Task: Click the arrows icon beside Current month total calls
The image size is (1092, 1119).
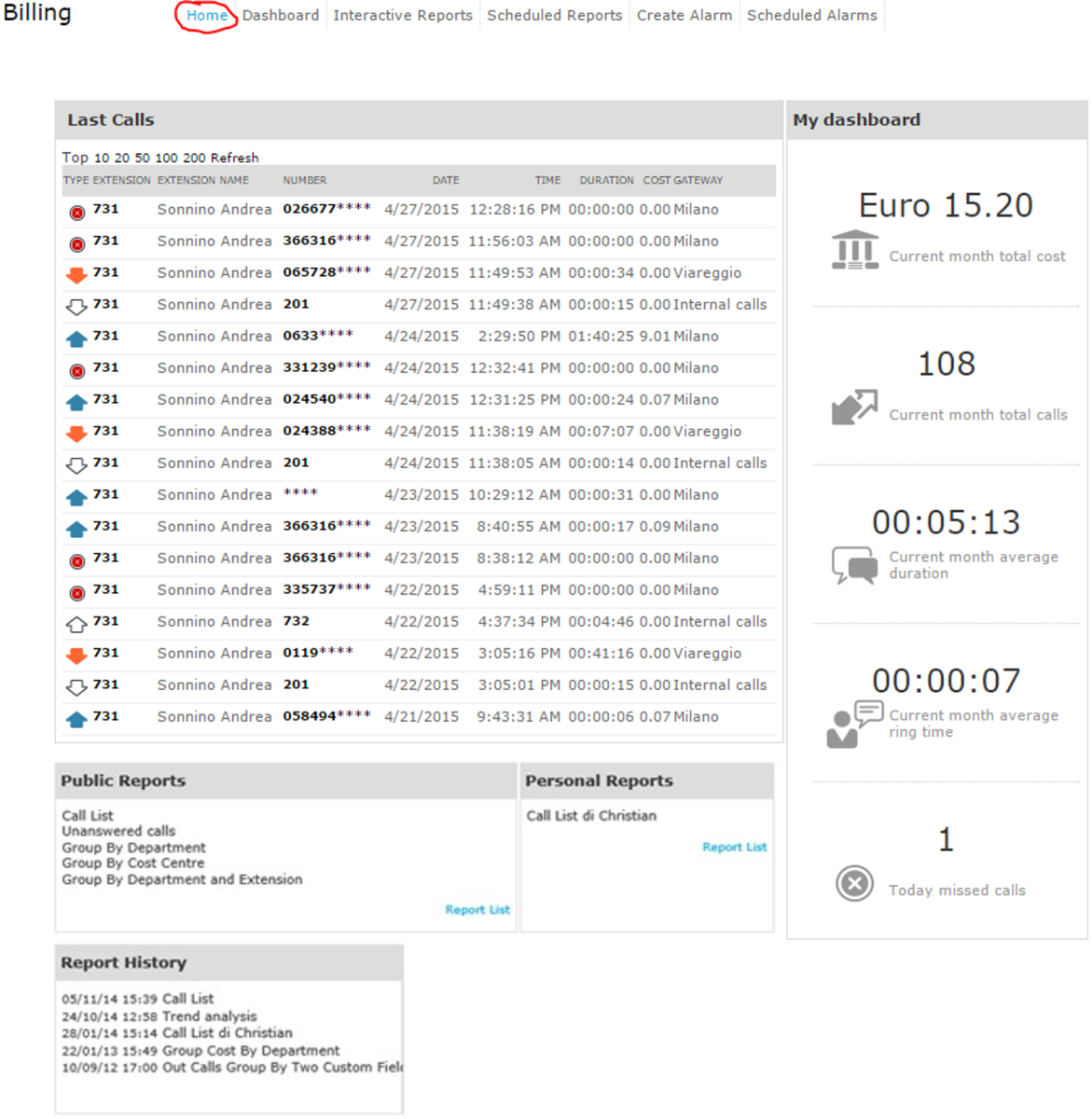Action: (x=854, y=408)
